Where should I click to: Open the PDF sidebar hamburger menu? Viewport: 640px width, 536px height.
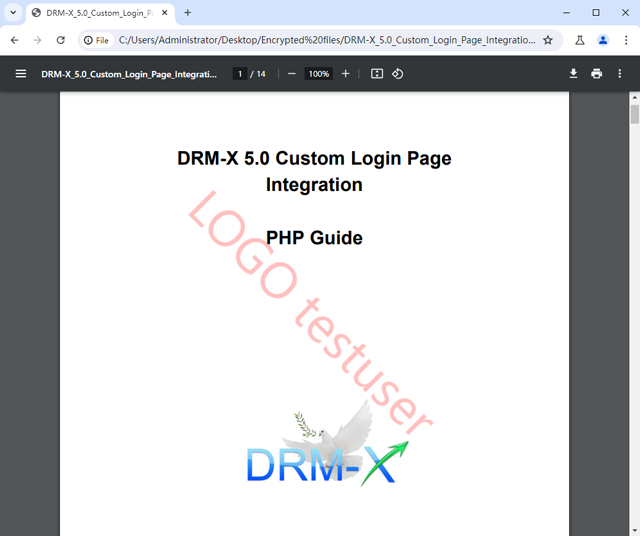[x=20, y=74]
